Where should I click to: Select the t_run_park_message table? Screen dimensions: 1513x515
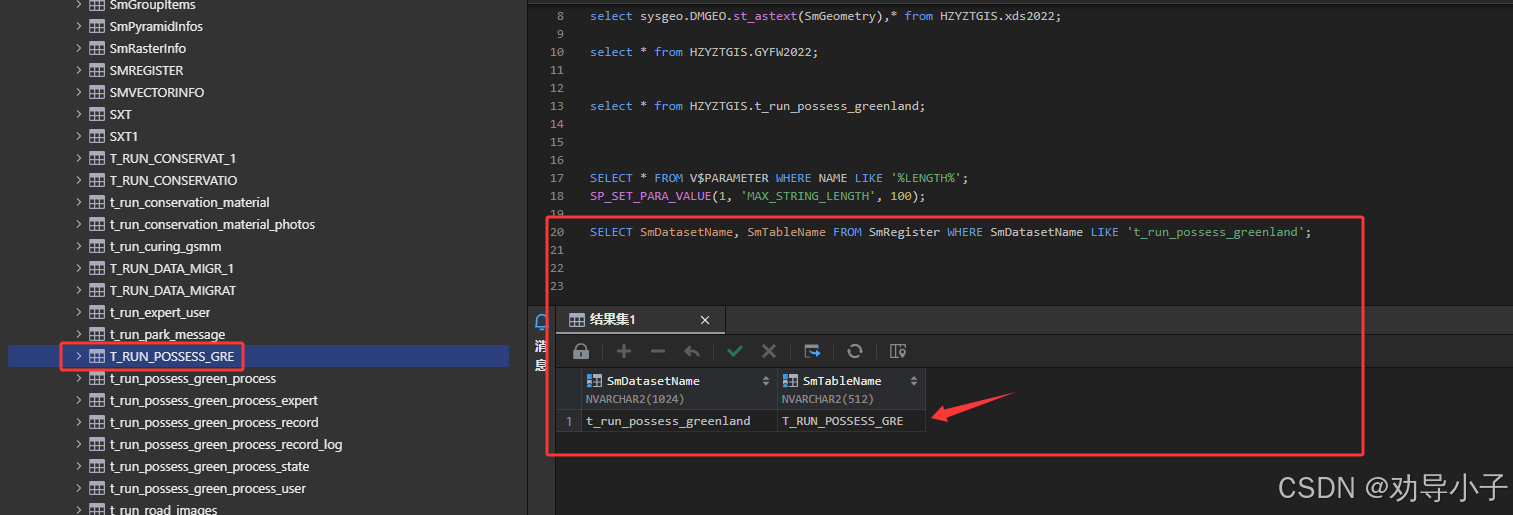(x=167, y=334)
